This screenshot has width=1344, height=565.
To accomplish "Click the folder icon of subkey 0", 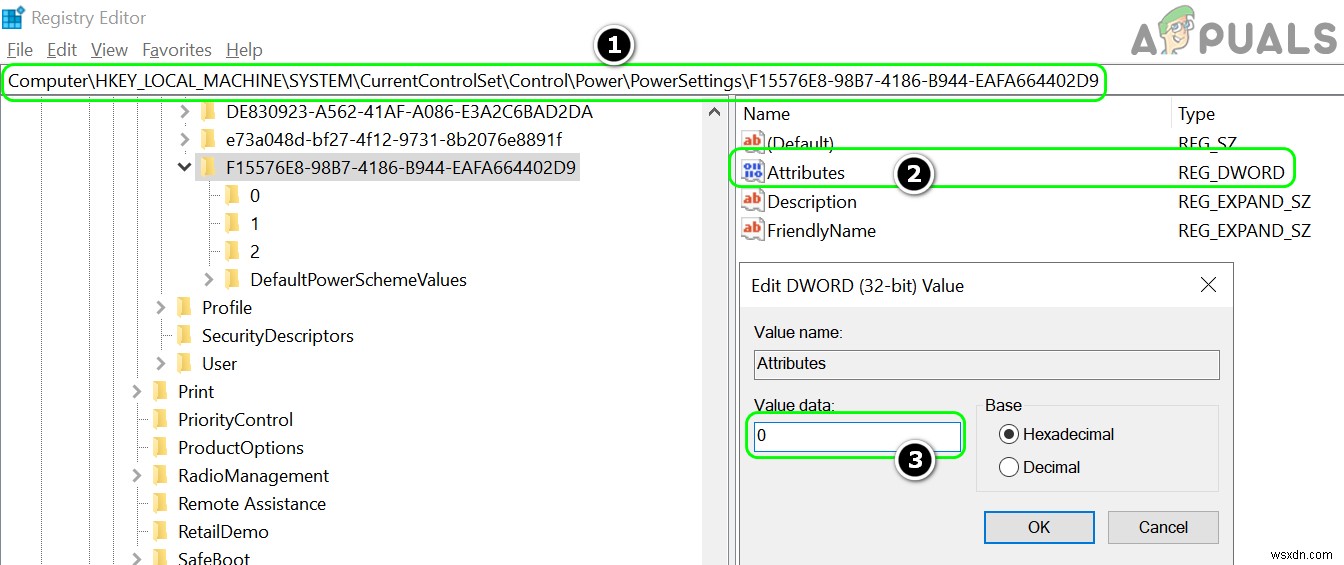I will (232, 195).
